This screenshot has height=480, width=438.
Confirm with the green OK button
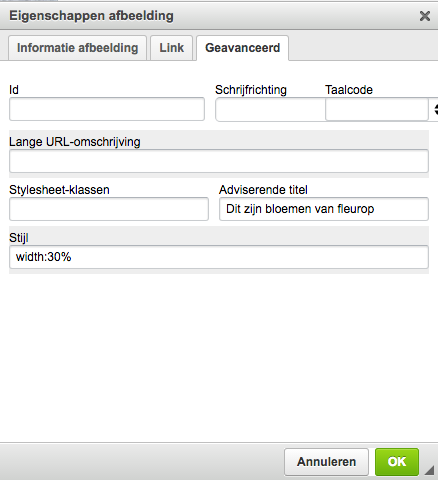[x=397, y=462]
